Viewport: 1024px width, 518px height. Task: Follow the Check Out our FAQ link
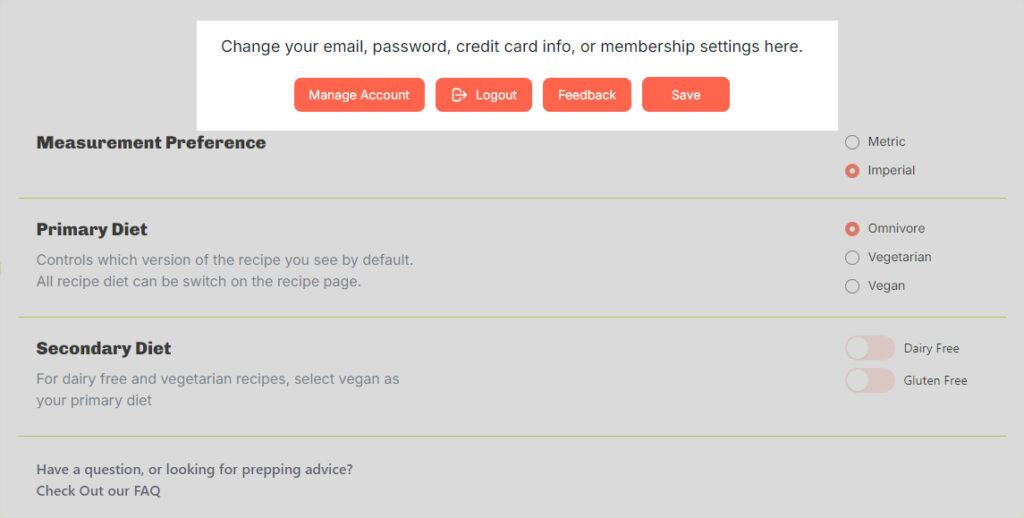98,491
